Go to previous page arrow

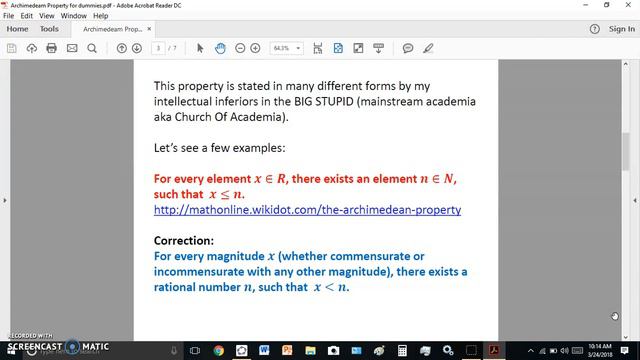[122, 48]
